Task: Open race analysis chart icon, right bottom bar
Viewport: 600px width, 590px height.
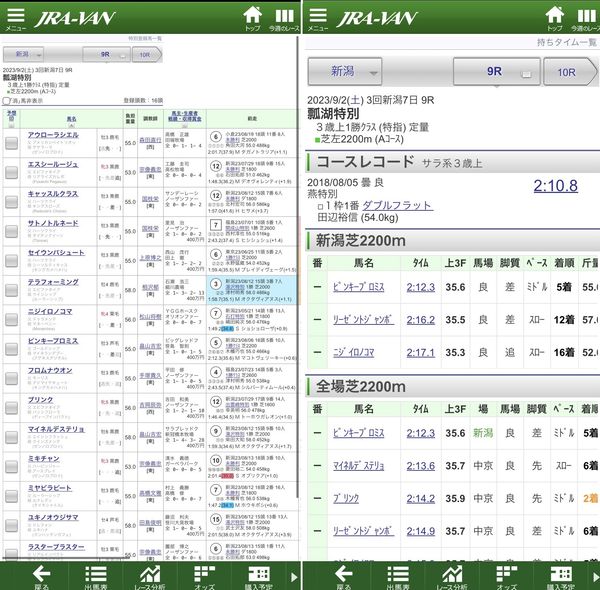Action: (x=452, y=577)
